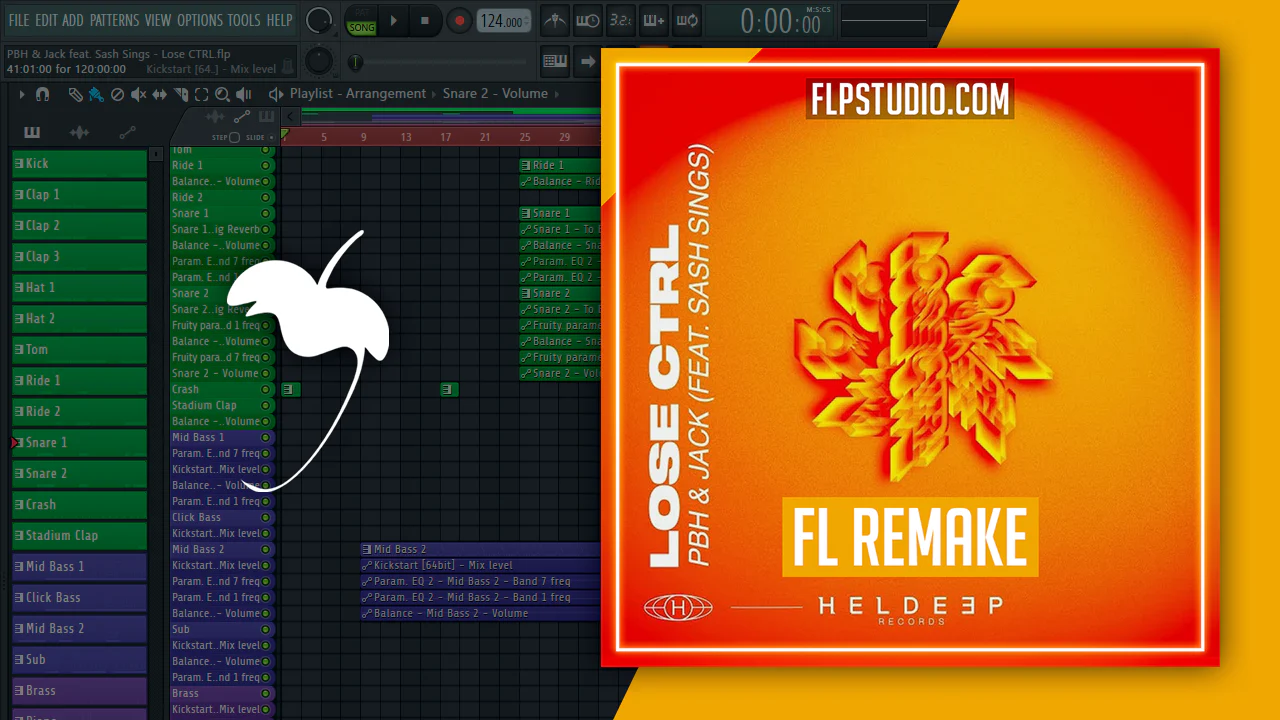Open the FILE menu

19,20
